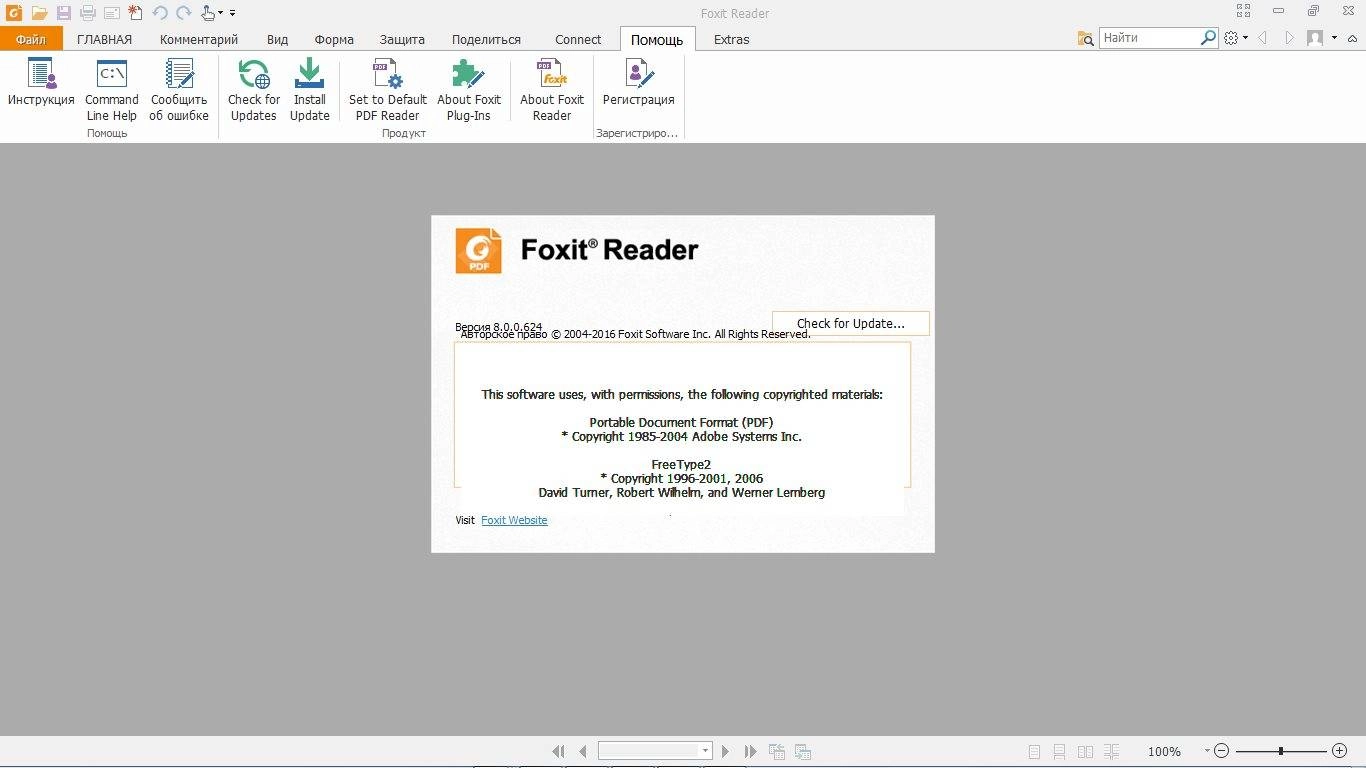Viewport: 1366px width, 768px height.
Task: Switch to the Защита tab
Action: click(x=402, y=39)
